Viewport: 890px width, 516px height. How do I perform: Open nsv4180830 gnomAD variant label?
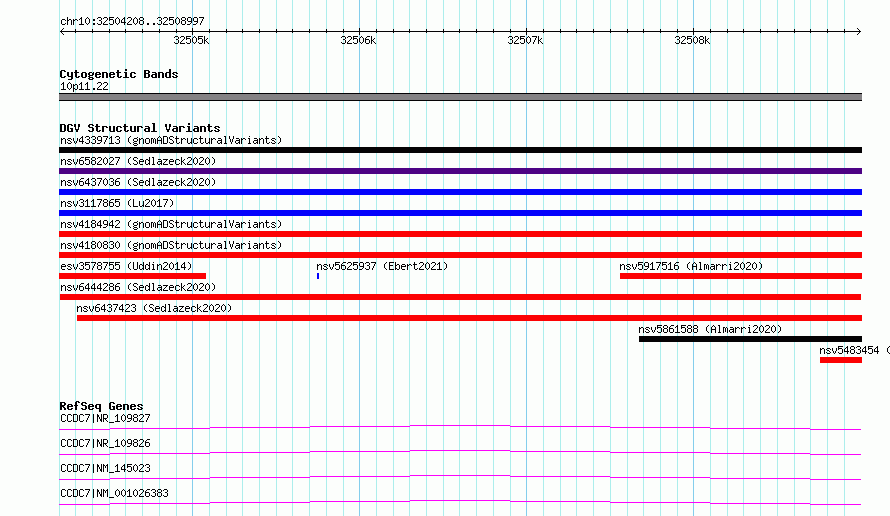click(171, 245)
